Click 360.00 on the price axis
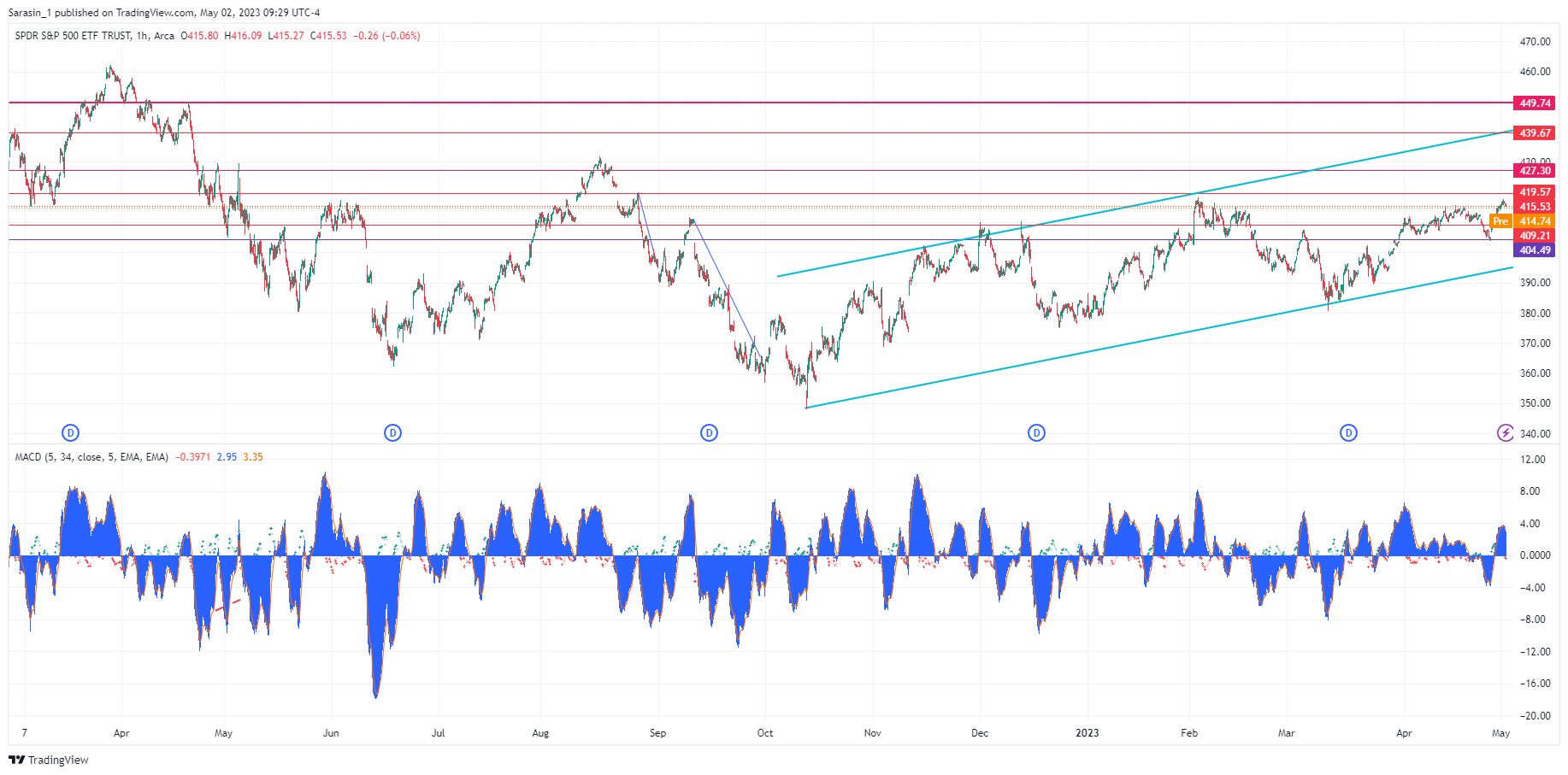Image resolution: width=1568 pixels, height=775 pixels. [1535, 373]
